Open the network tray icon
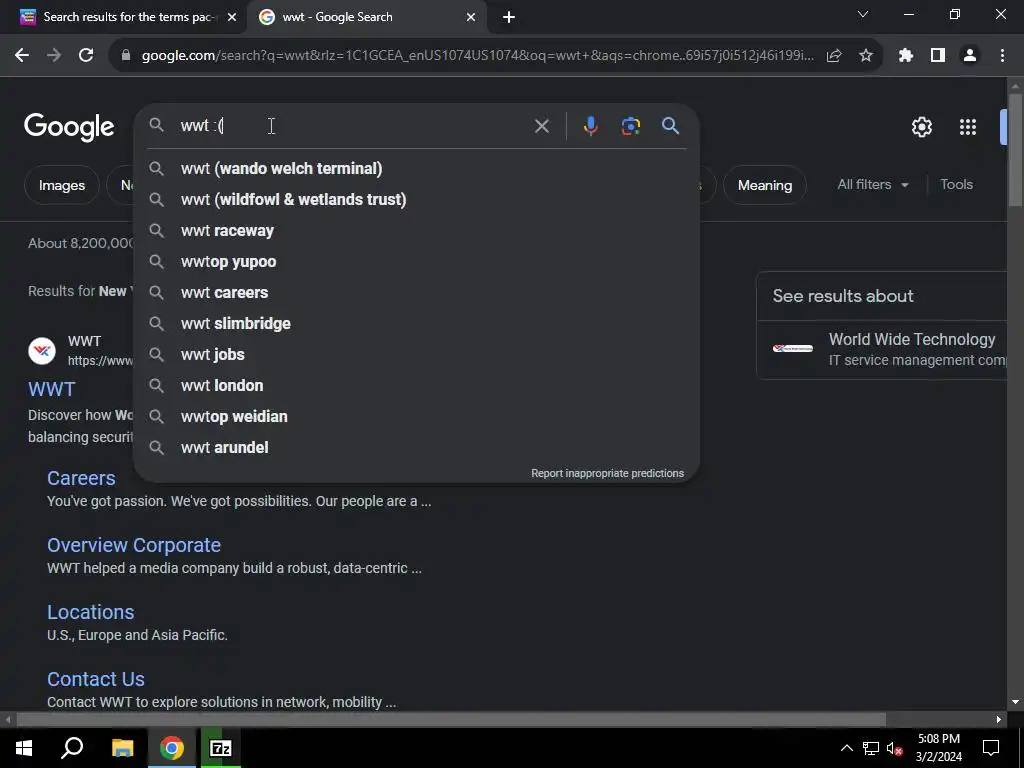 (871, 748)
